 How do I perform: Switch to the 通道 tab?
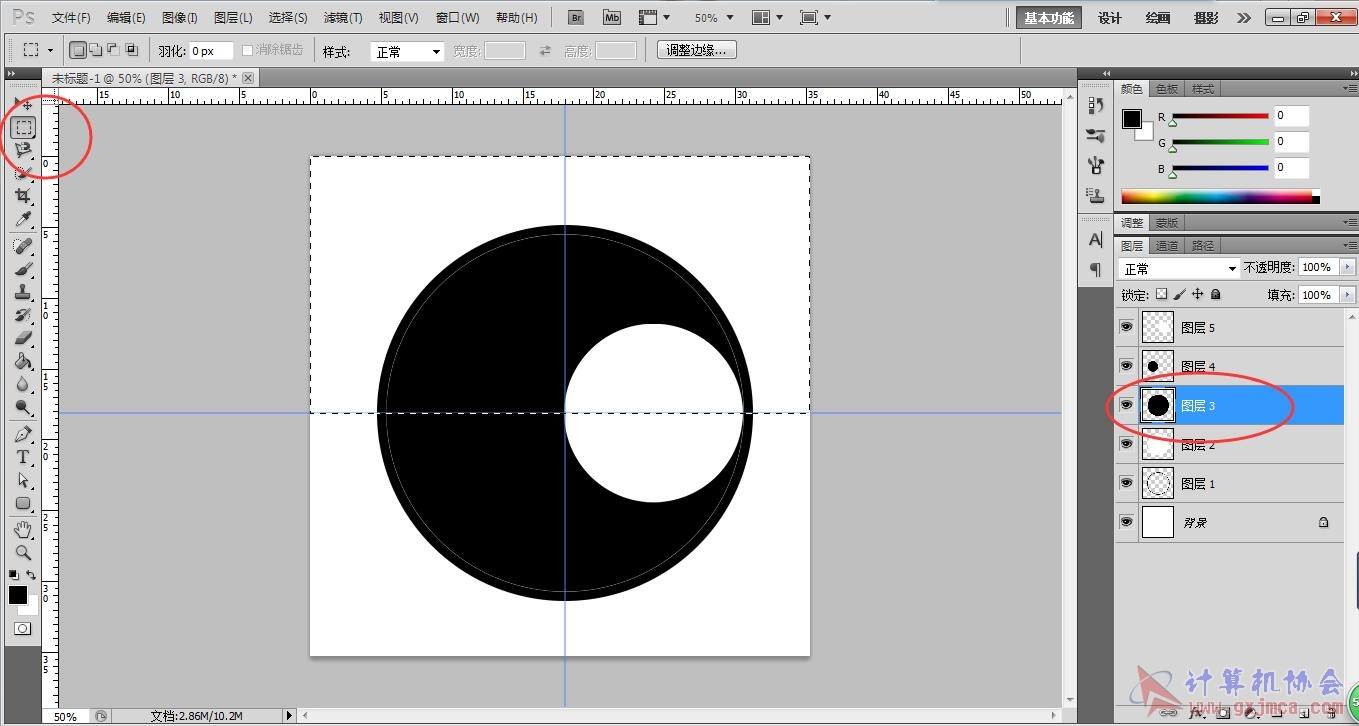pyautogui.click(x=1166, y=246)
